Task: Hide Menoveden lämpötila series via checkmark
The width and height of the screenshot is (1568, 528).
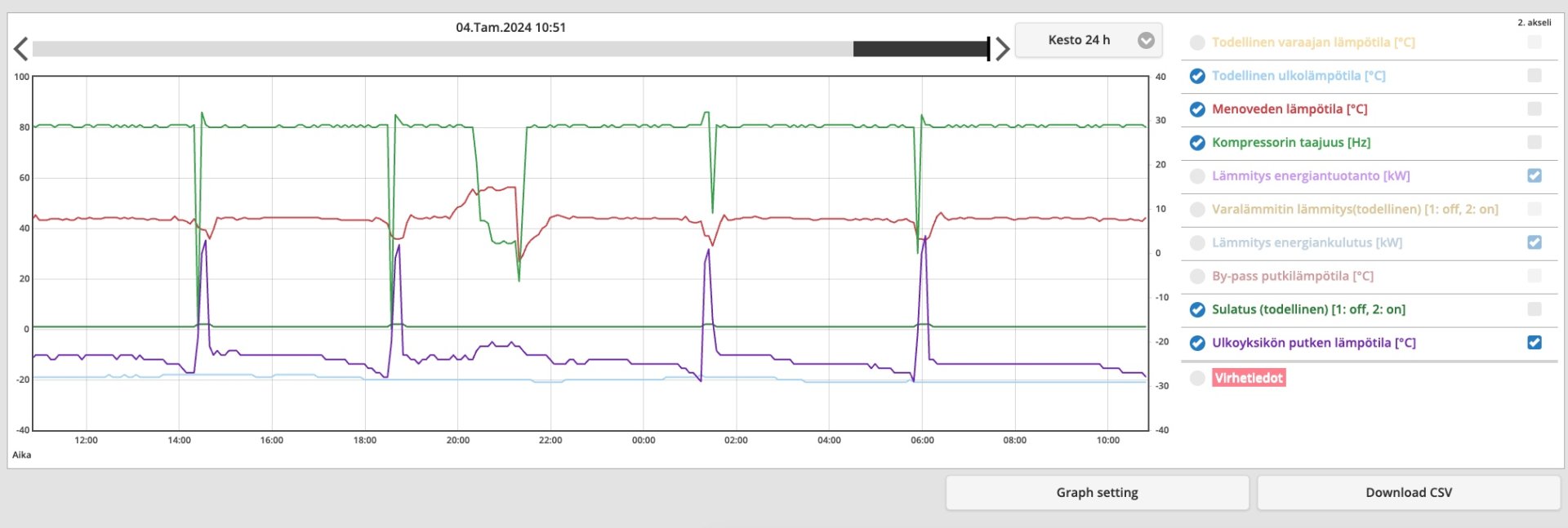Action: point(1197,109)
